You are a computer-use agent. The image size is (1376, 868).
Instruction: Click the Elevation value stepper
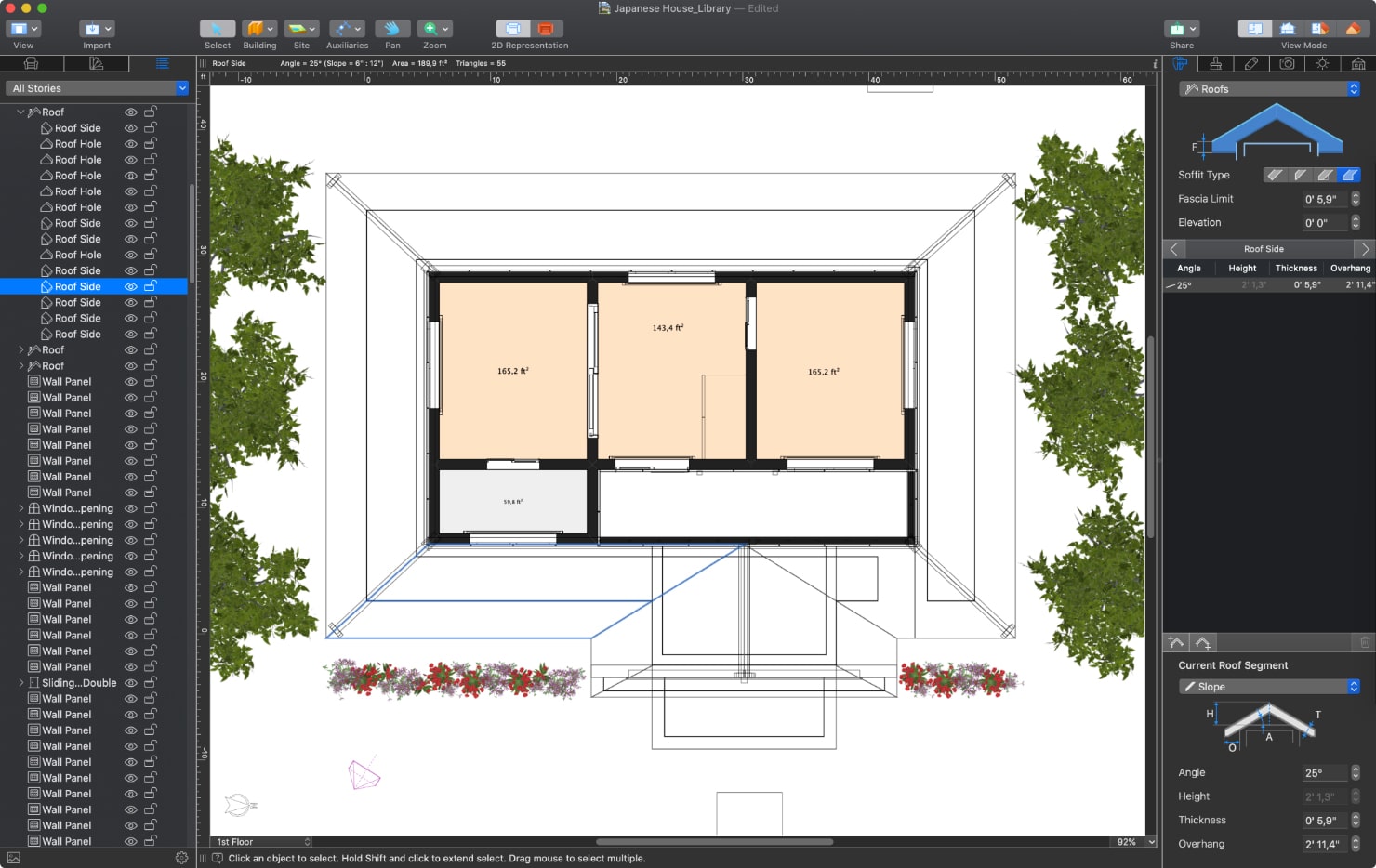coord(1356,223)
